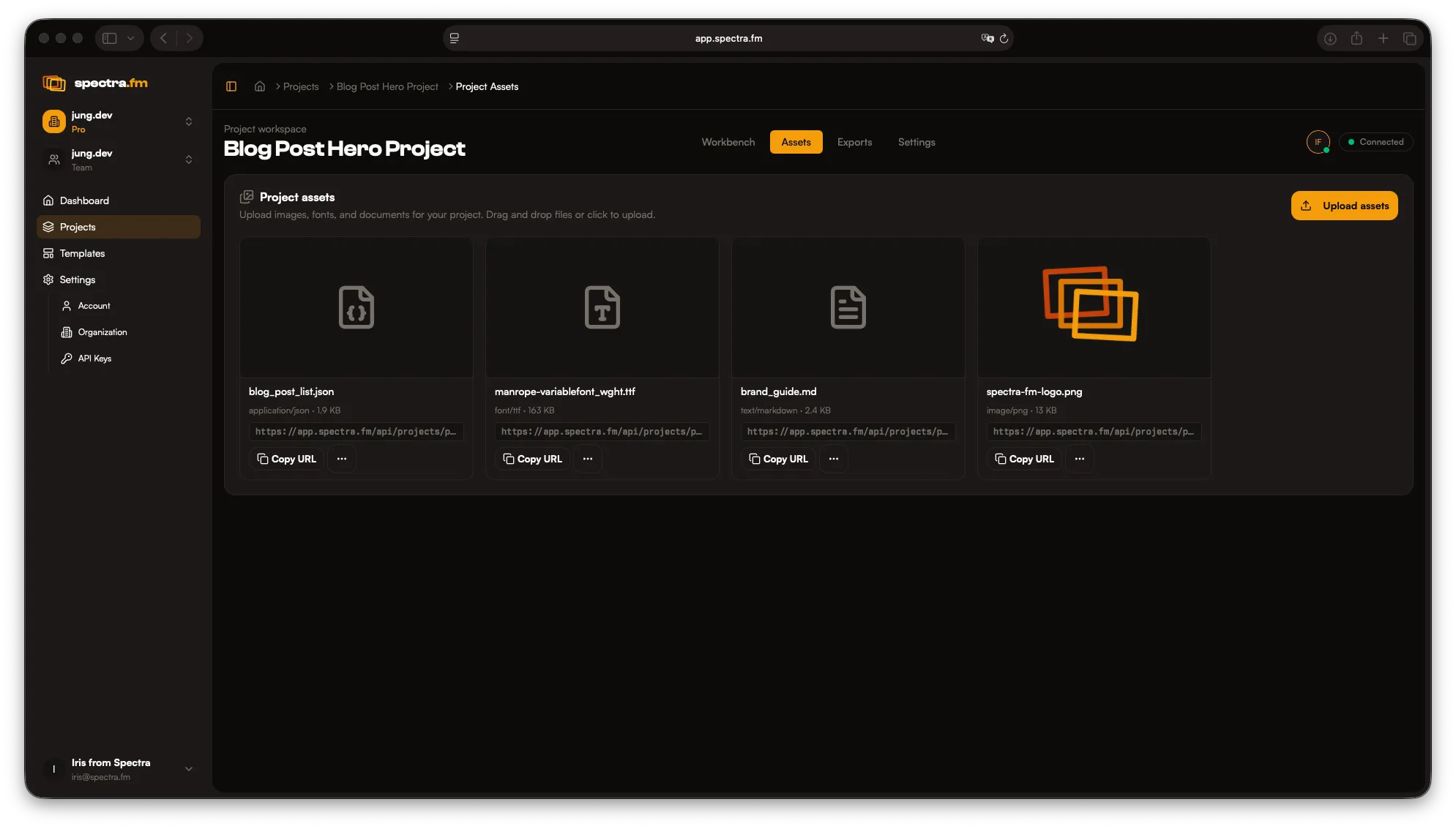Open the overflow menu on brand_guide.md card
Screen dimensions: 1456x829
[833, 459]
